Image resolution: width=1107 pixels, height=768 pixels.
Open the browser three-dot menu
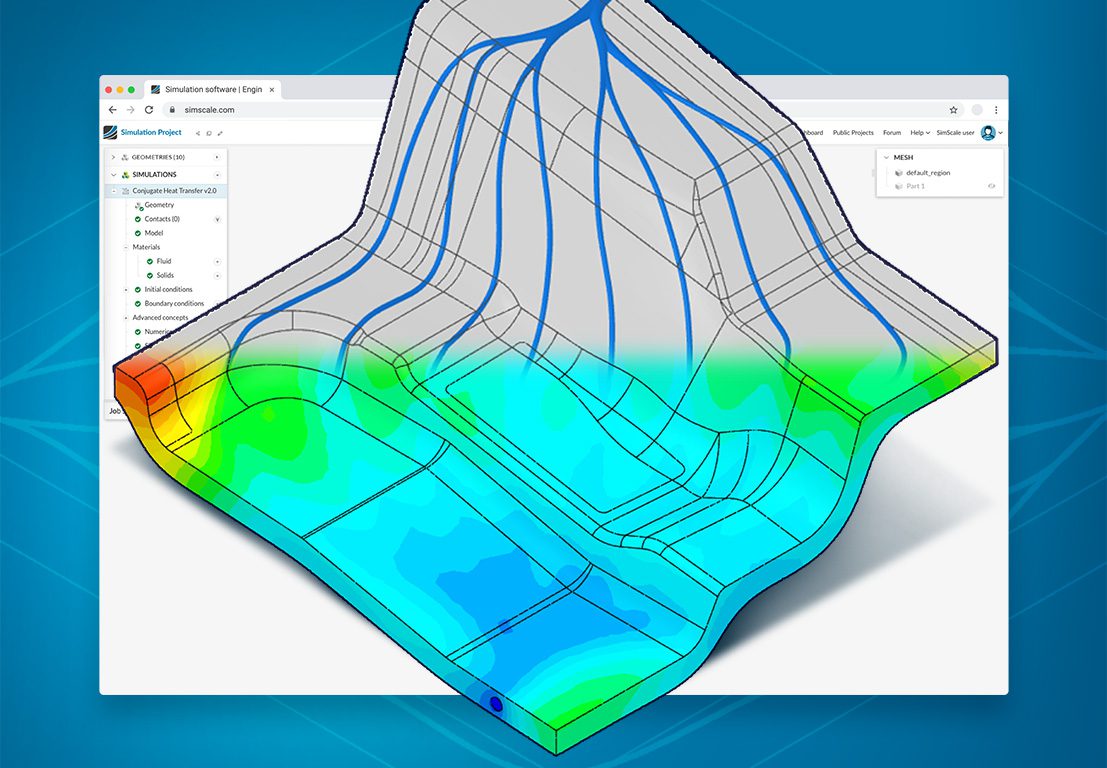pos(996,109)
